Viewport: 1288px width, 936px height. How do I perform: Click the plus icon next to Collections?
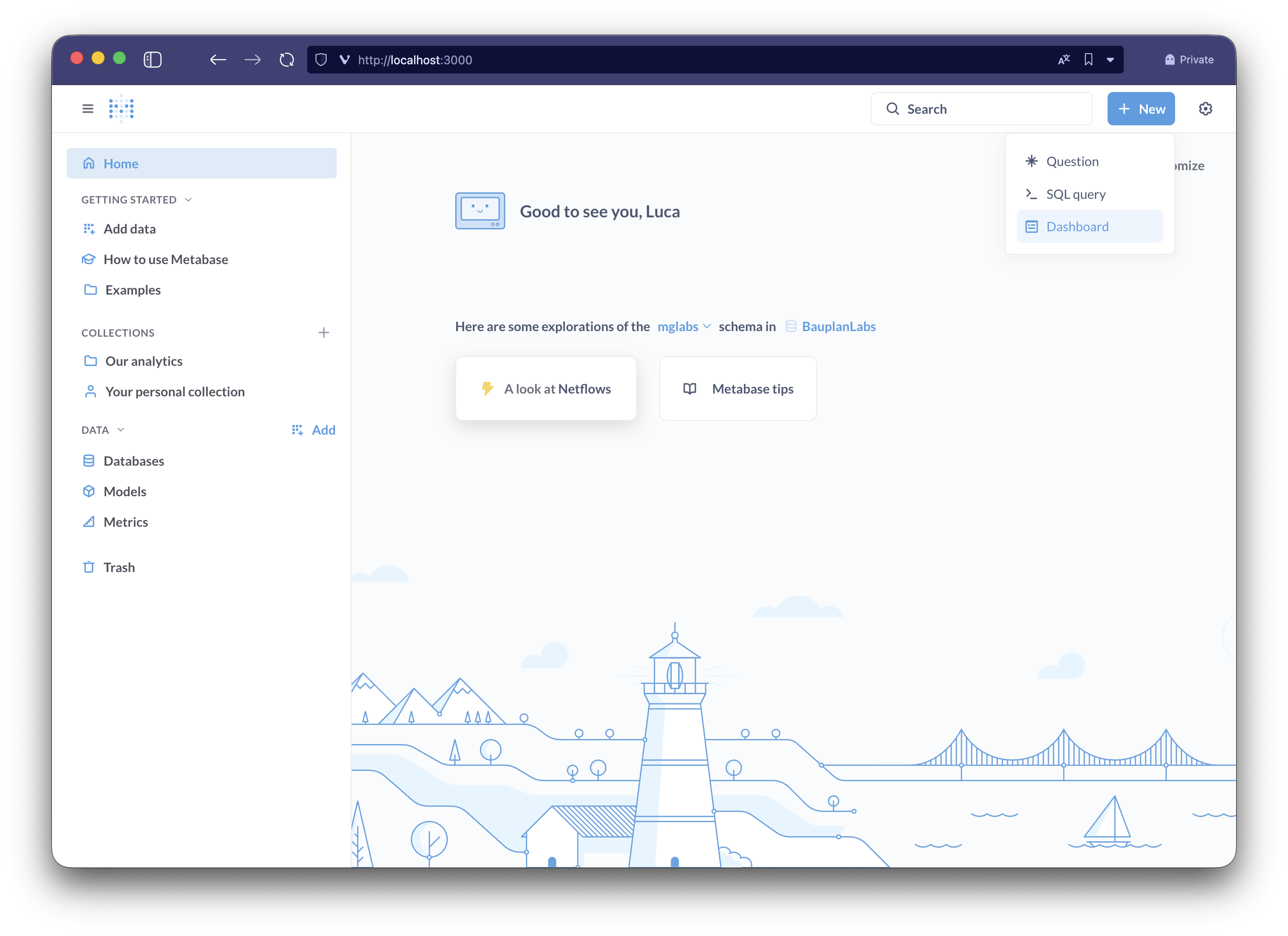(x=324, y=333)
